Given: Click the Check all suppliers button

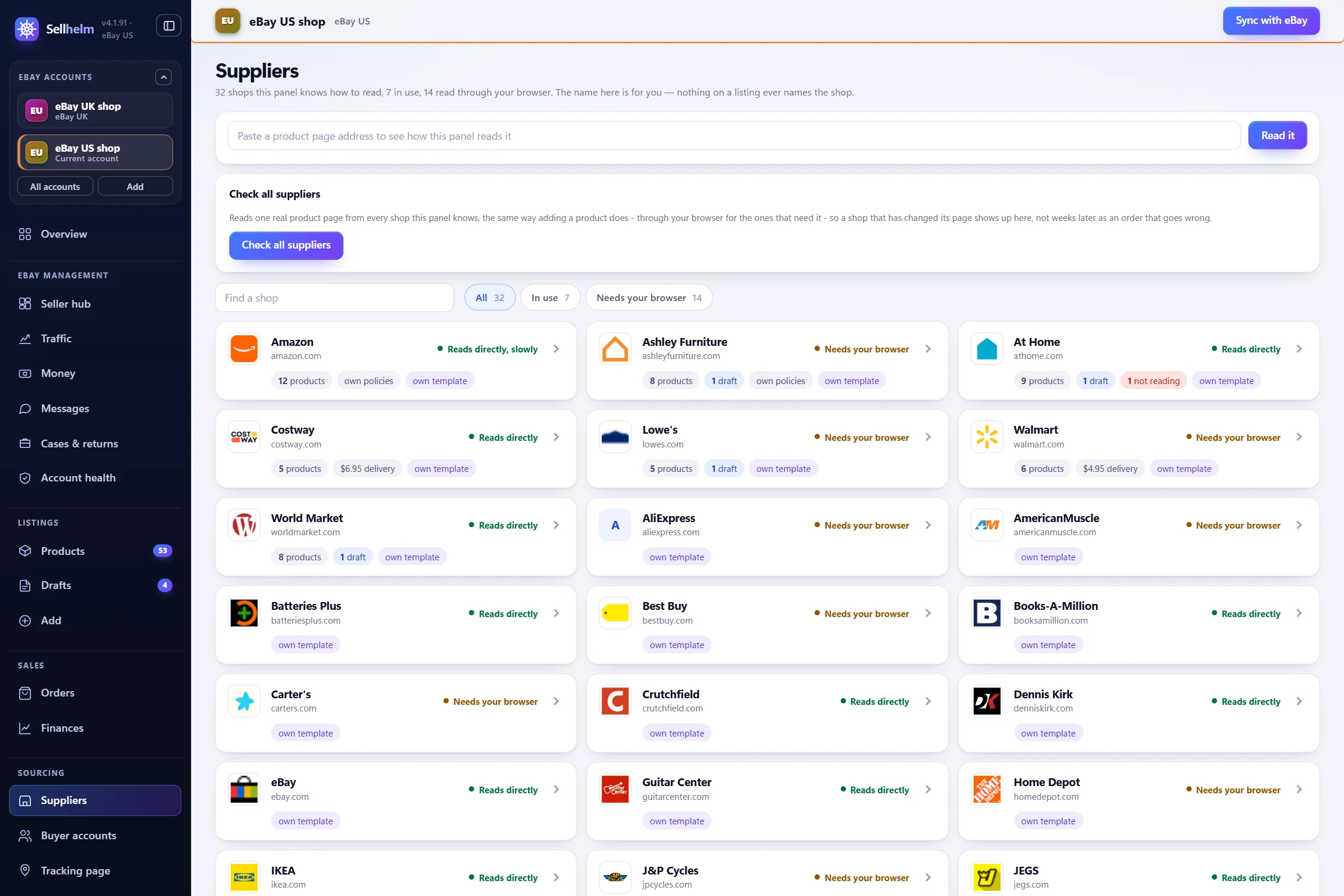Looking at the screenshot, I should (x=286, y=246).
